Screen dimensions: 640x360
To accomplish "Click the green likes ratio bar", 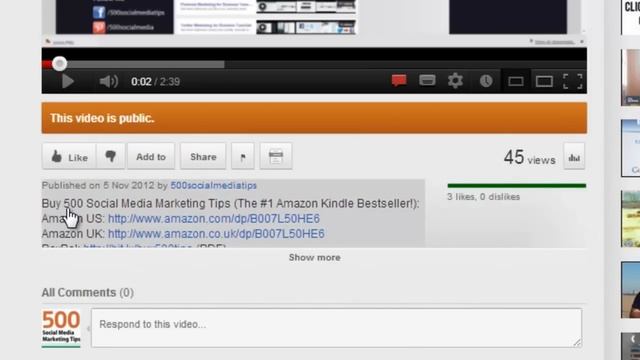I will [517, 186].
